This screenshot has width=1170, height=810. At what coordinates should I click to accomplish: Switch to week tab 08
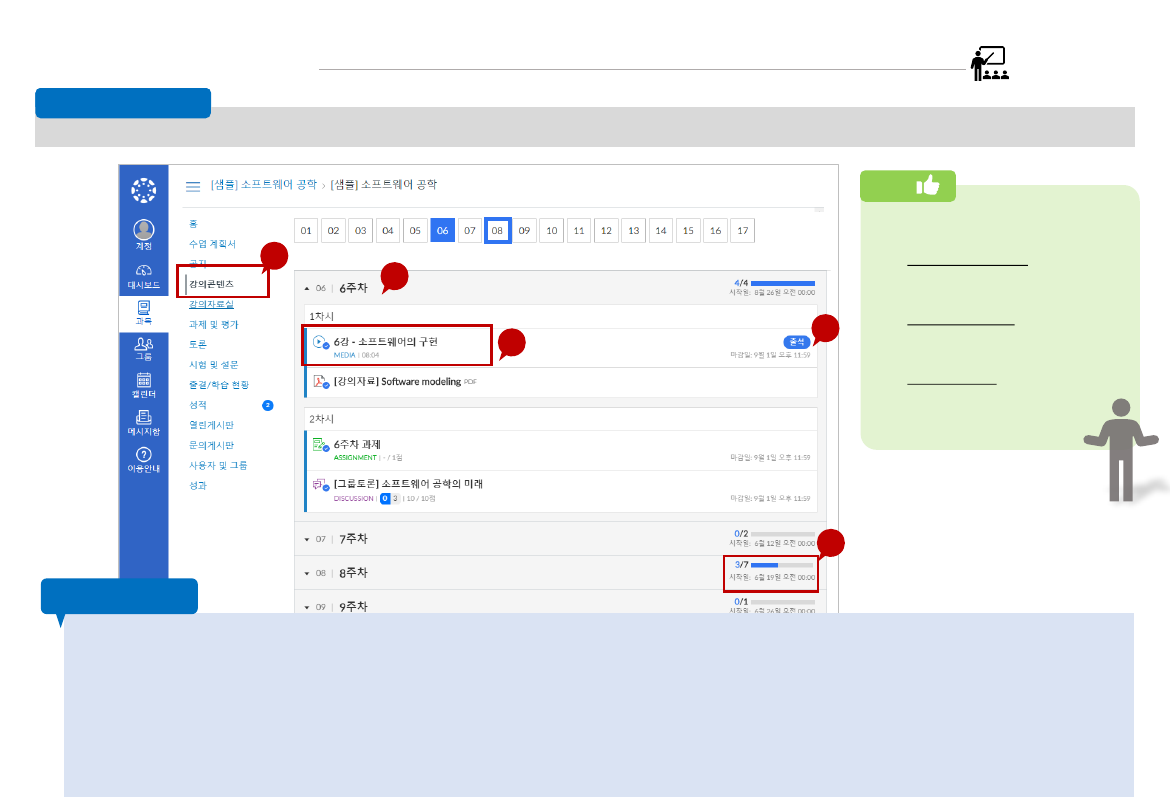coord(495,230)
